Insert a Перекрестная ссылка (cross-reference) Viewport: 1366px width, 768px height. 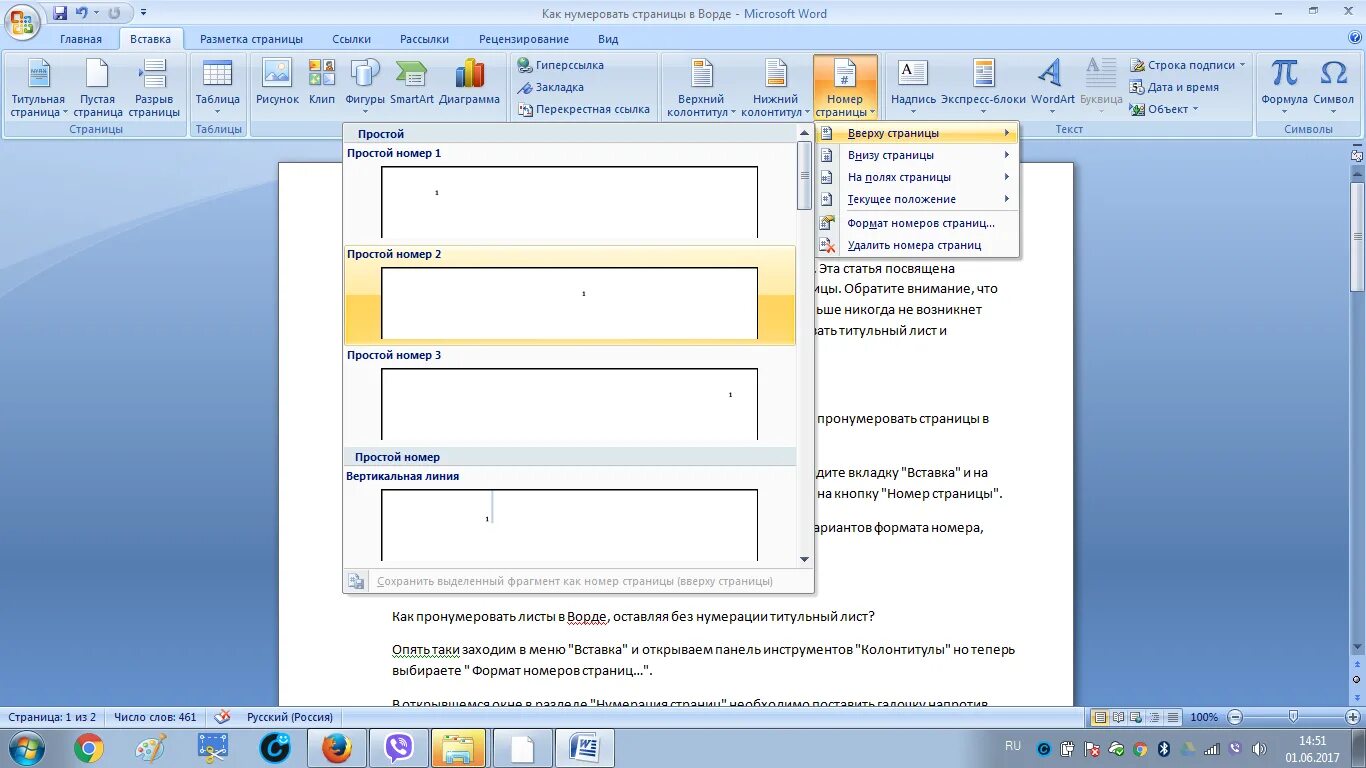point(584,109)
